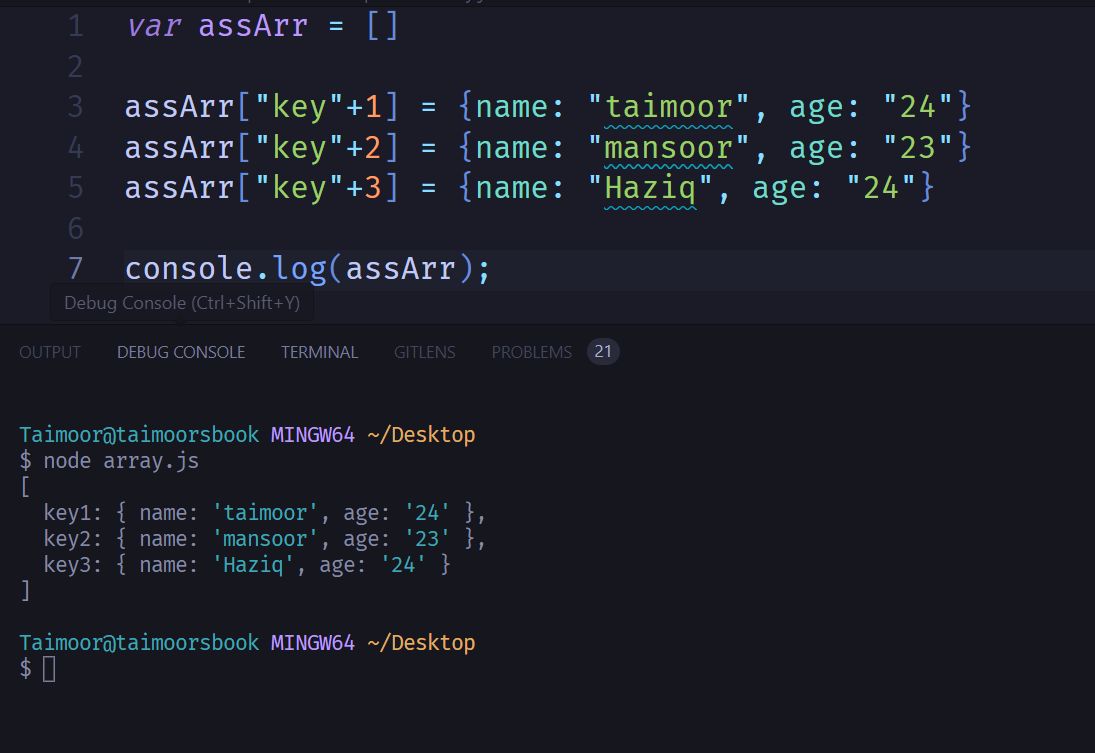Click line number 1 in the gutter
Viewport: 1095px width, 753px height.
(x=76, y=26)
